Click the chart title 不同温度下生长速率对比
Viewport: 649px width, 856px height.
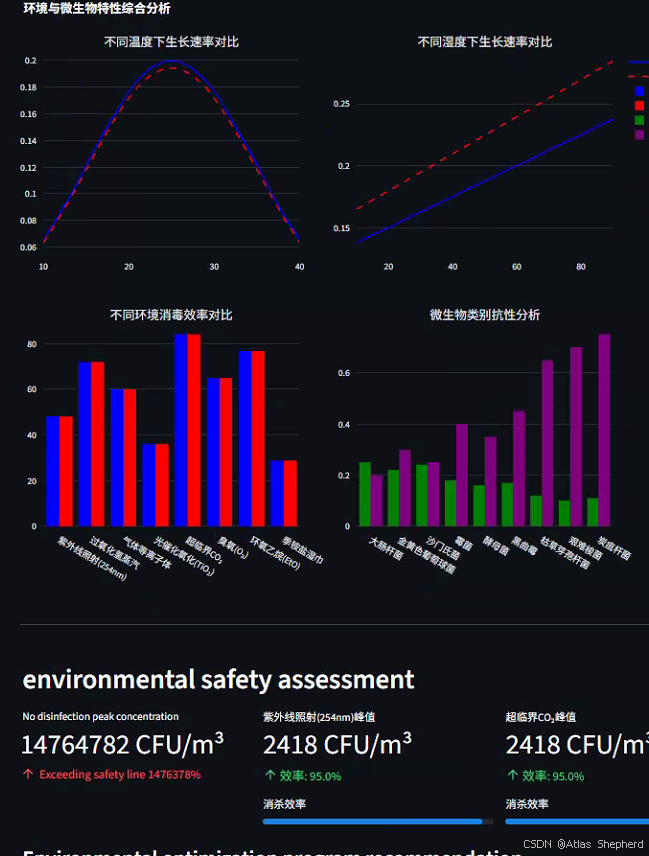pos(171,42)
